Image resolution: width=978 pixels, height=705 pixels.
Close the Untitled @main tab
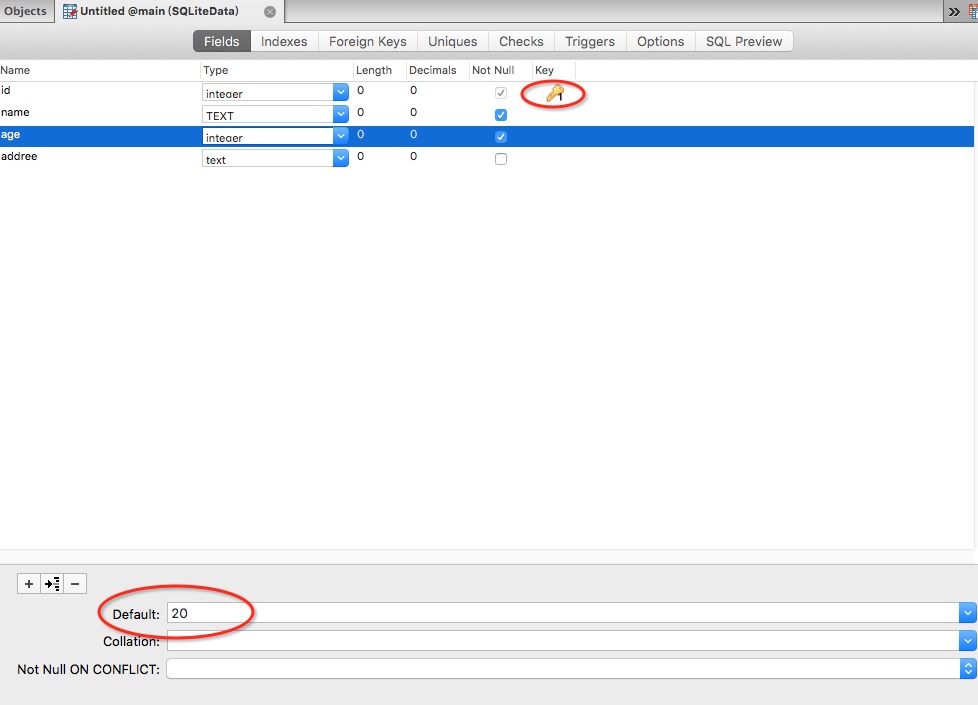270,12
